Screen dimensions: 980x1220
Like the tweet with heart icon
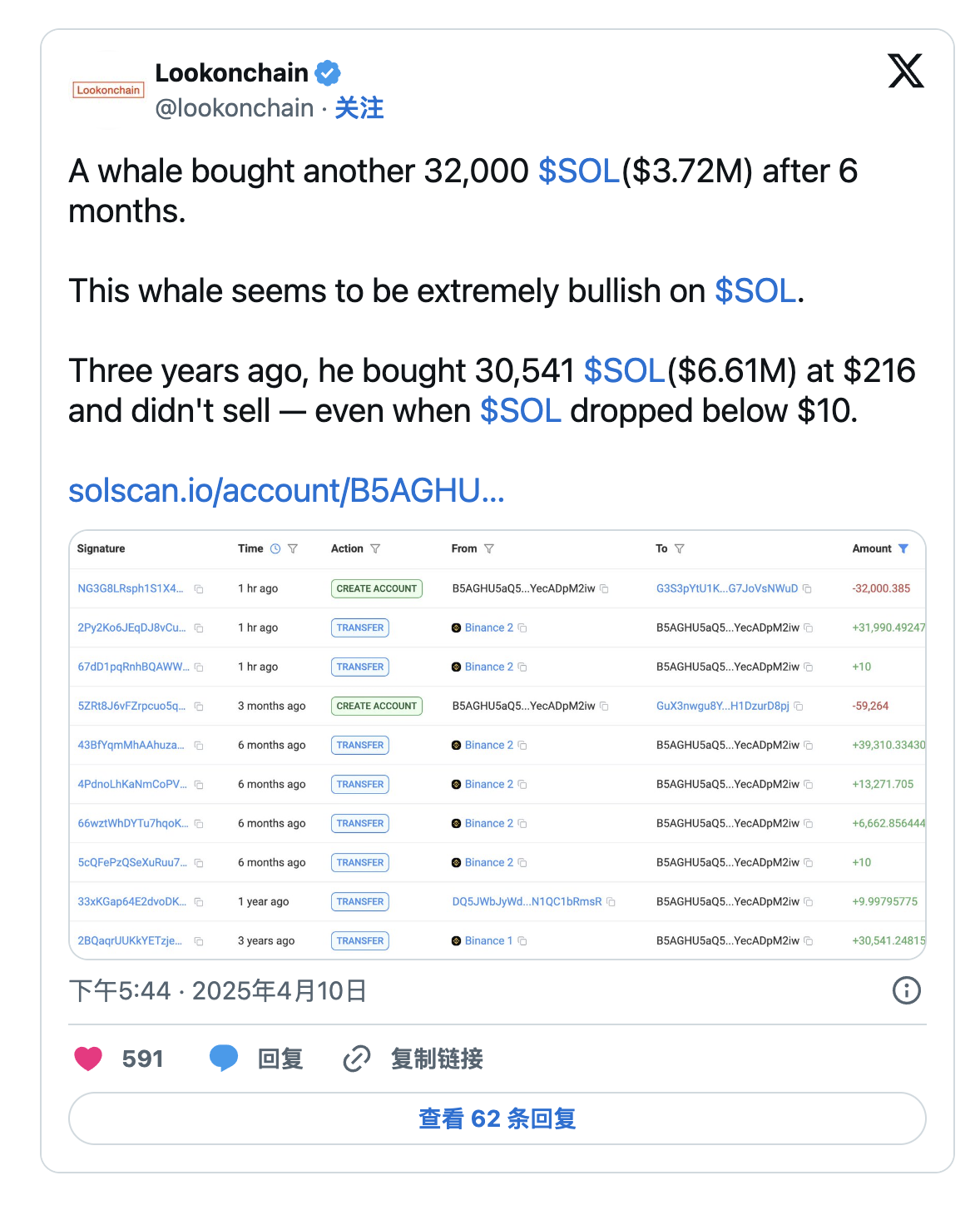pyautogui.click(x=88, y=1059)
